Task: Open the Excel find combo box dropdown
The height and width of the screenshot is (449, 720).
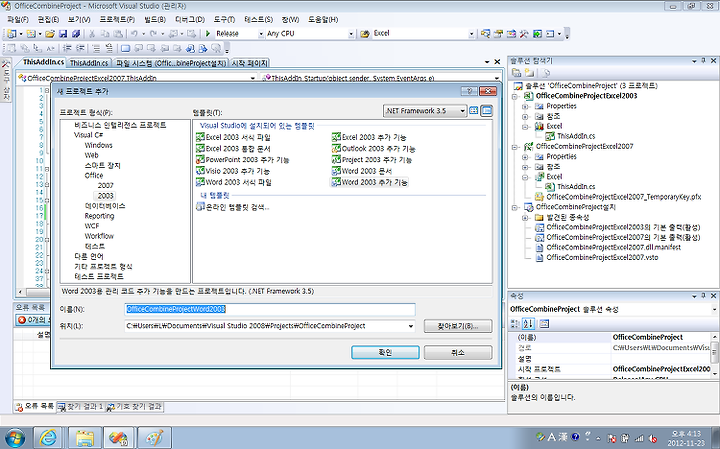Action: pyautogui.click(x=471, y=34)
